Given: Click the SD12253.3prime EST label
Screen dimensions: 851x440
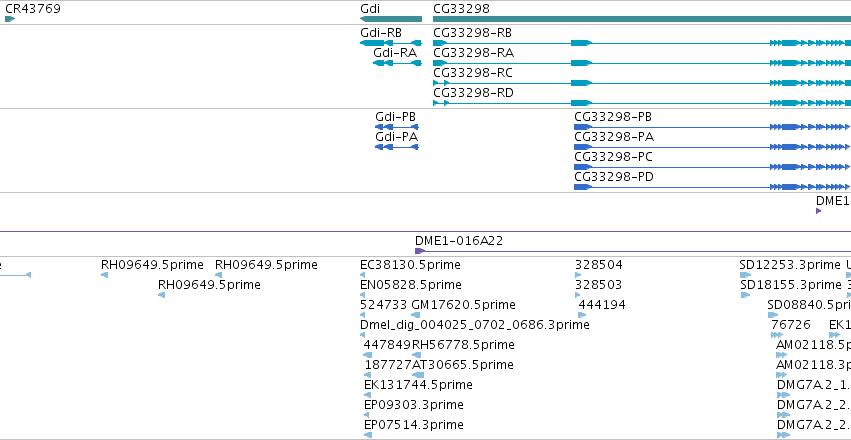Looking at the screenshot, I should (790, 265).
